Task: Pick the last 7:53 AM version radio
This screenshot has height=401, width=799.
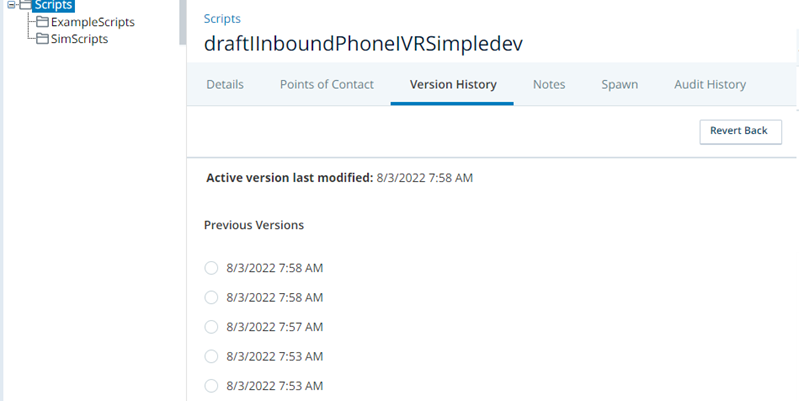Action: (211, 386)
